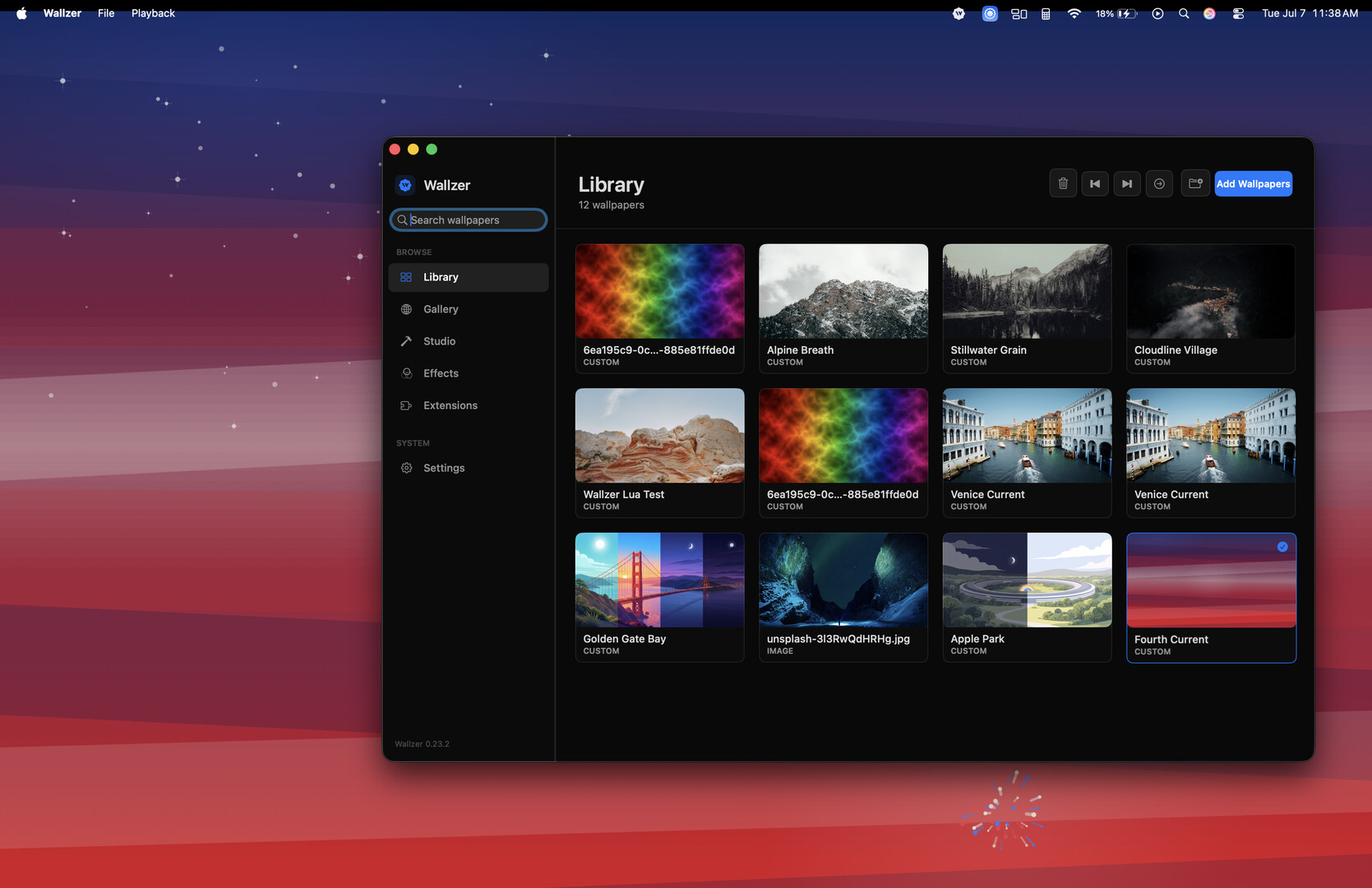The height and width of the screenshot is (888, 1372).
Task: Skip to the previous wallpaper
Action: click(x=1095, y=183)
